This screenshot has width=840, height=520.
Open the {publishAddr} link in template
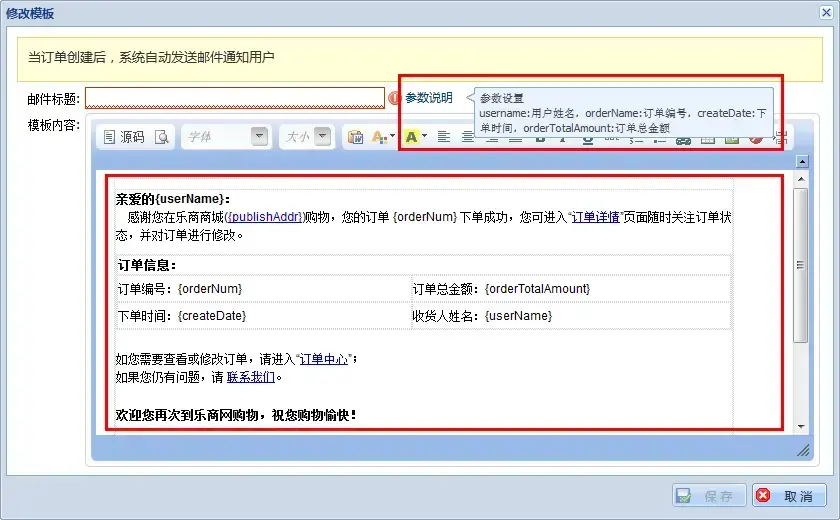(265, 217)
